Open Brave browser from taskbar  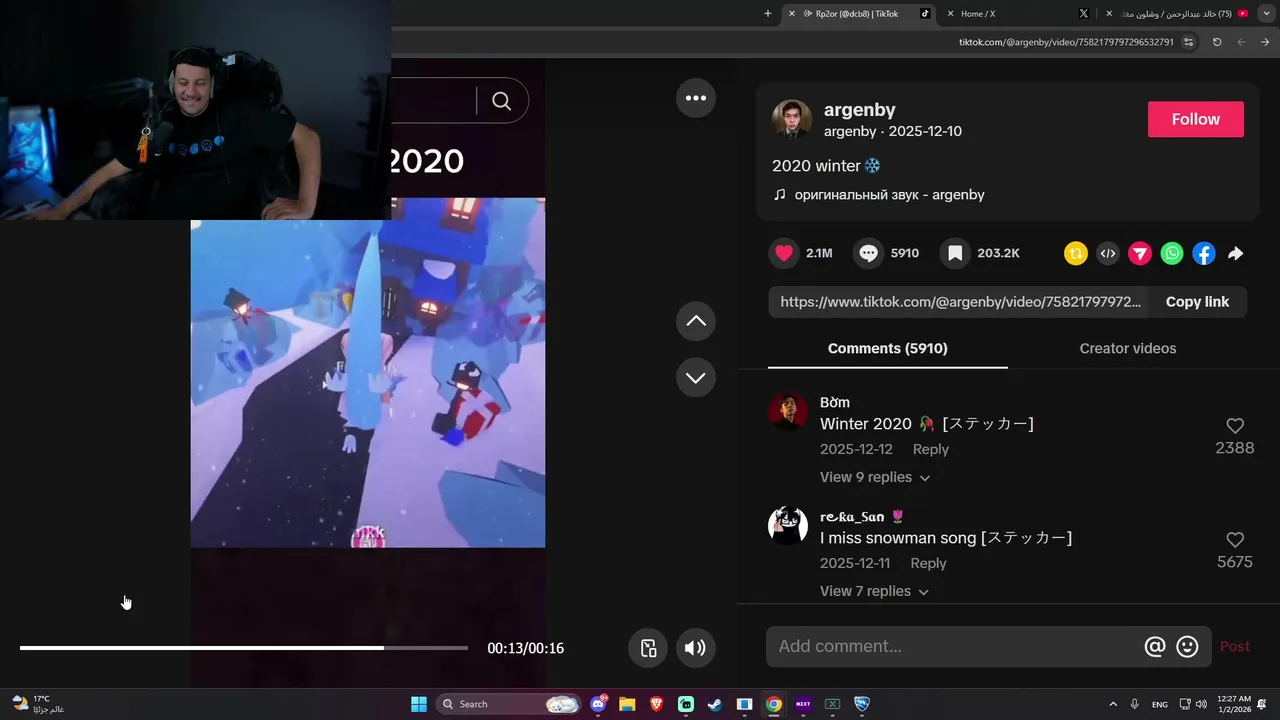point(656,704)
